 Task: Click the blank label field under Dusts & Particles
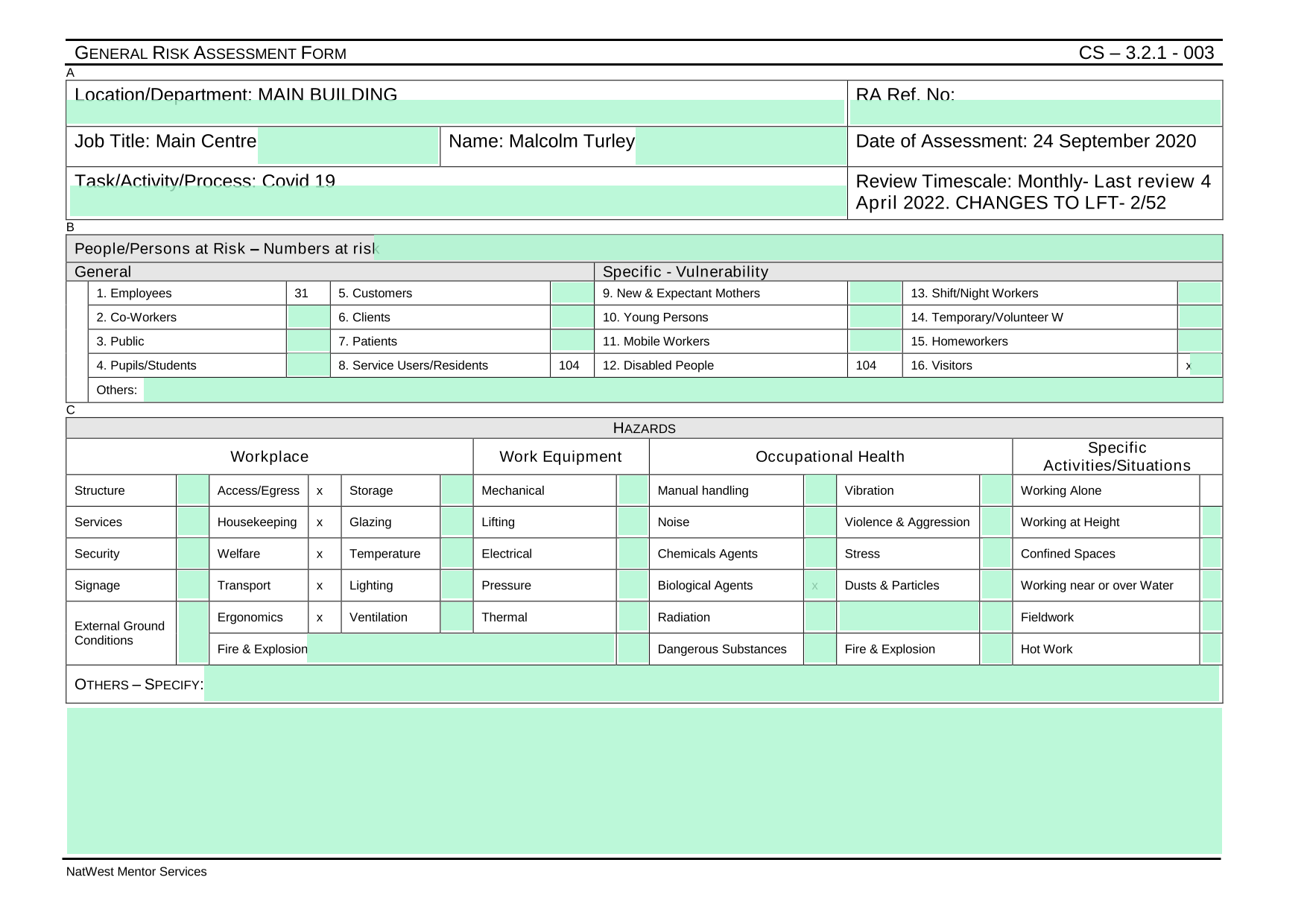click(908, 617)
